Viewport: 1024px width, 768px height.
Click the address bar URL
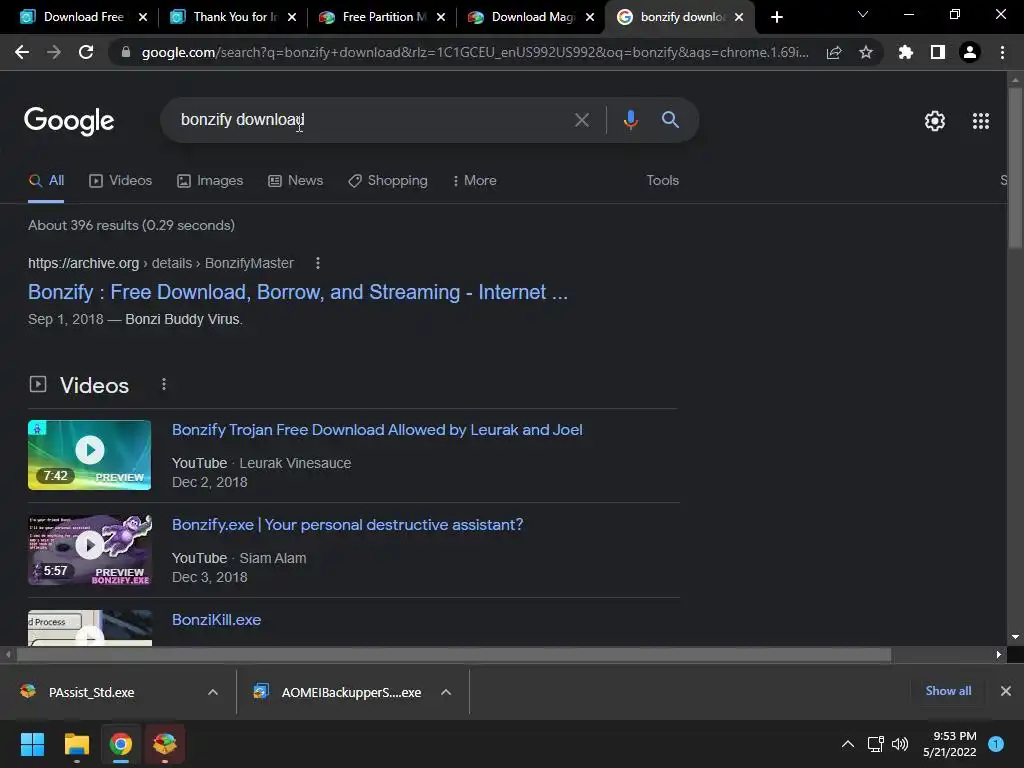[475, 52]
